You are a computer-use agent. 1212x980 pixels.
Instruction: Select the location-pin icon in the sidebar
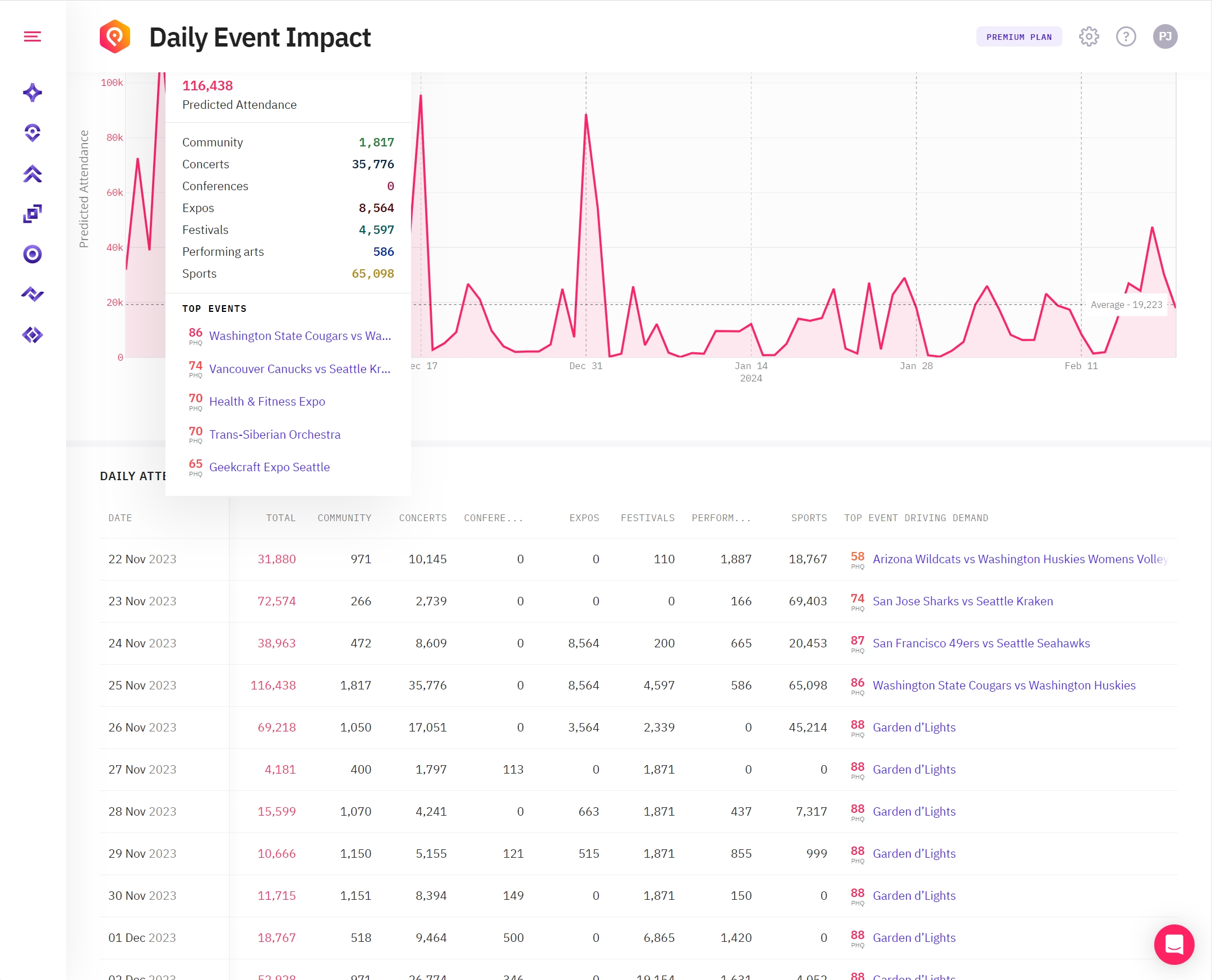pos(32,132)
